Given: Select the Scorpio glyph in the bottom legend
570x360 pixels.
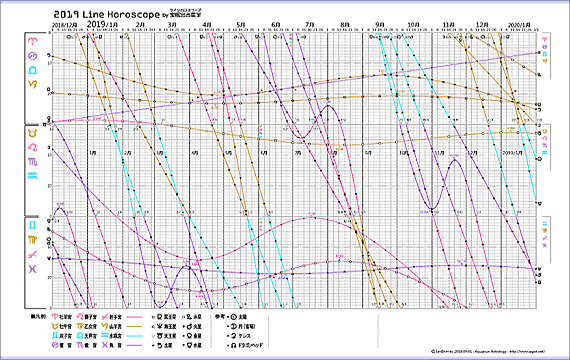Looking at the screenshot, I should (80, 345).
